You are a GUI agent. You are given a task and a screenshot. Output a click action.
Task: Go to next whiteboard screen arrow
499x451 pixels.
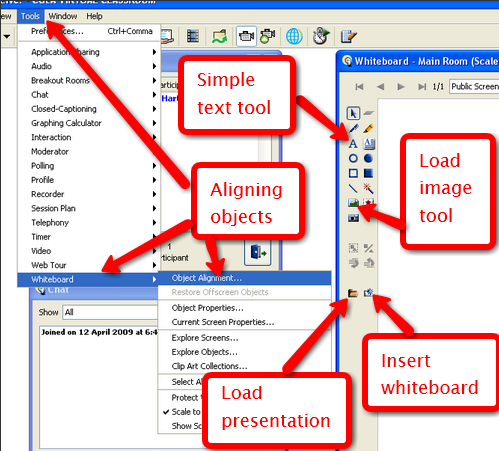coord(401,87)
